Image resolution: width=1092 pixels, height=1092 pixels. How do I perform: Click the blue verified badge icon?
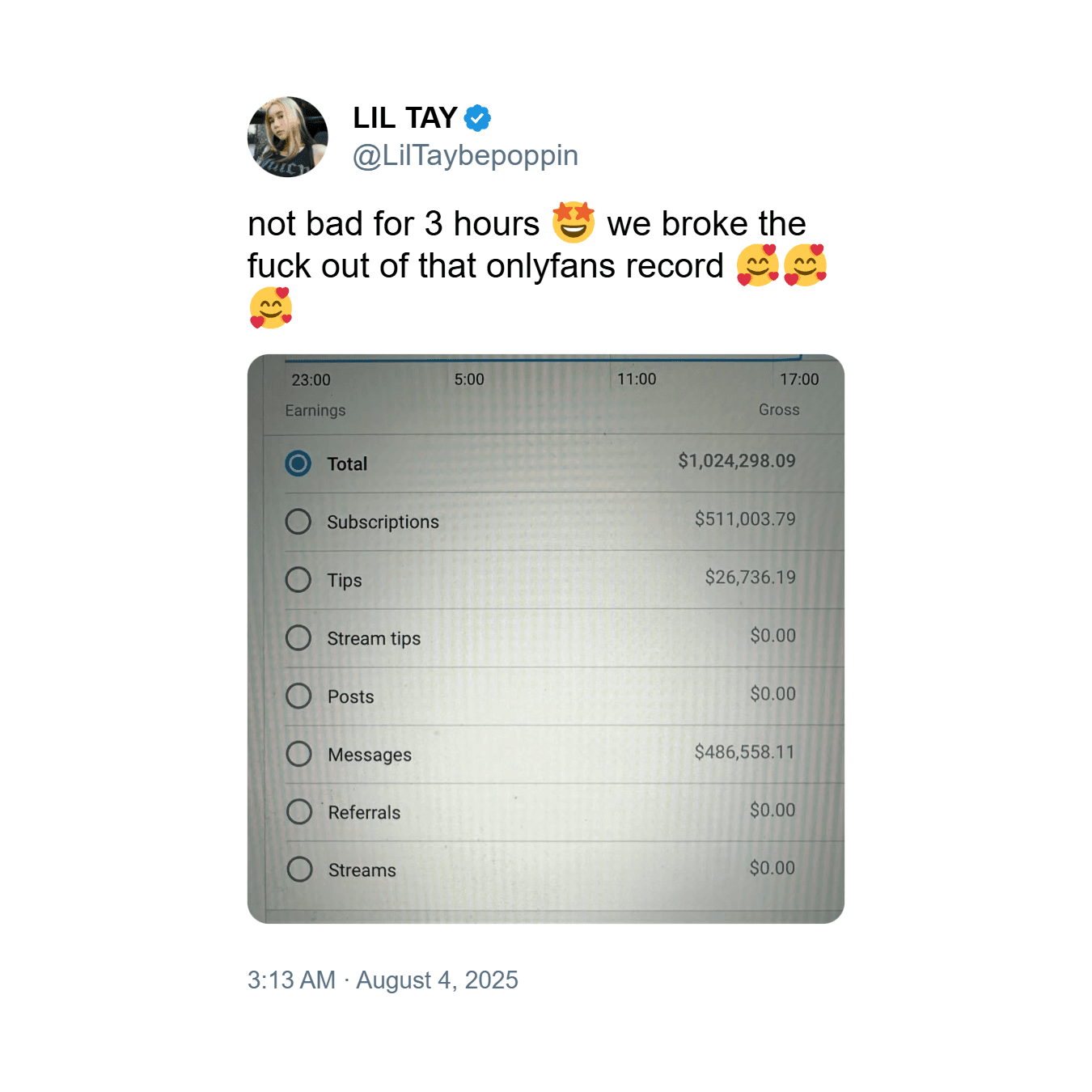[477, 118]
